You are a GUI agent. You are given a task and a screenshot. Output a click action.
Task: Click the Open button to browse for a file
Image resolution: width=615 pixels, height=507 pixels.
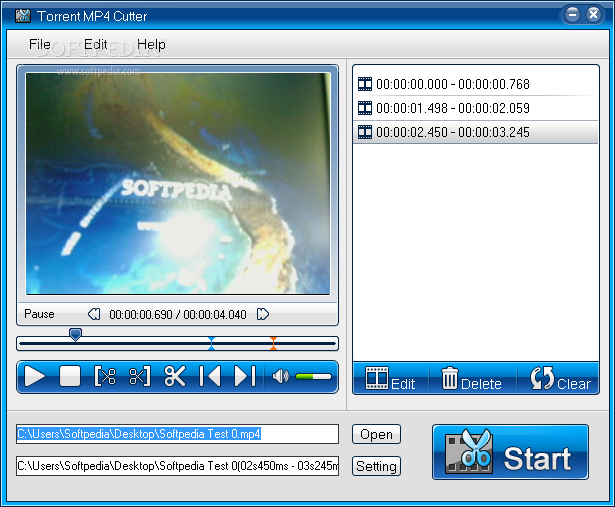pyautogui.click(x=376, y=434)
